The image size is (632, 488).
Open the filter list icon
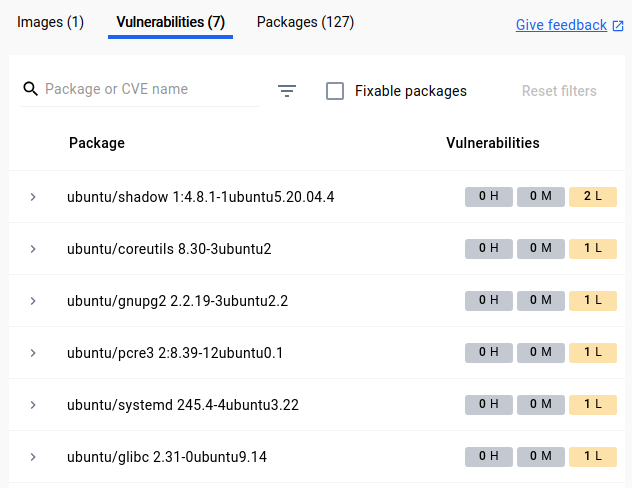coord(287,91)
